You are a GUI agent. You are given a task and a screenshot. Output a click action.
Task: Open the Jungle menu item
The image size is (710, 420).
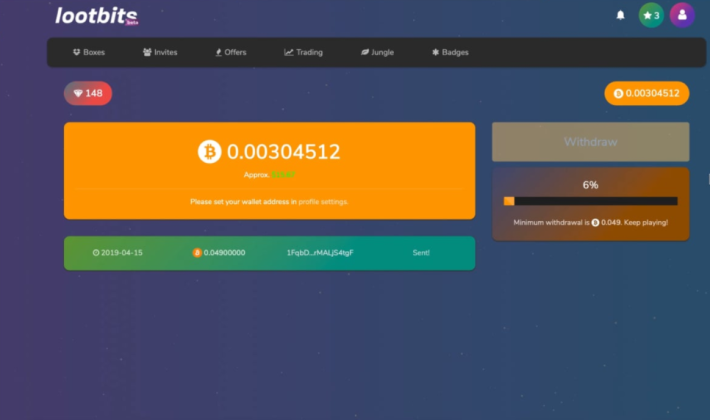[377, 52]
